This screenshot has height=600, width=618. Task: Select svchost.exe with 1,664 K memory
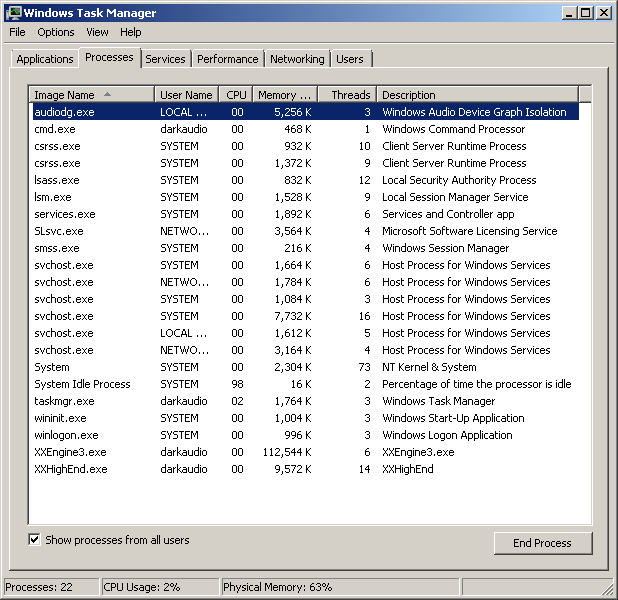click(304, 265)
